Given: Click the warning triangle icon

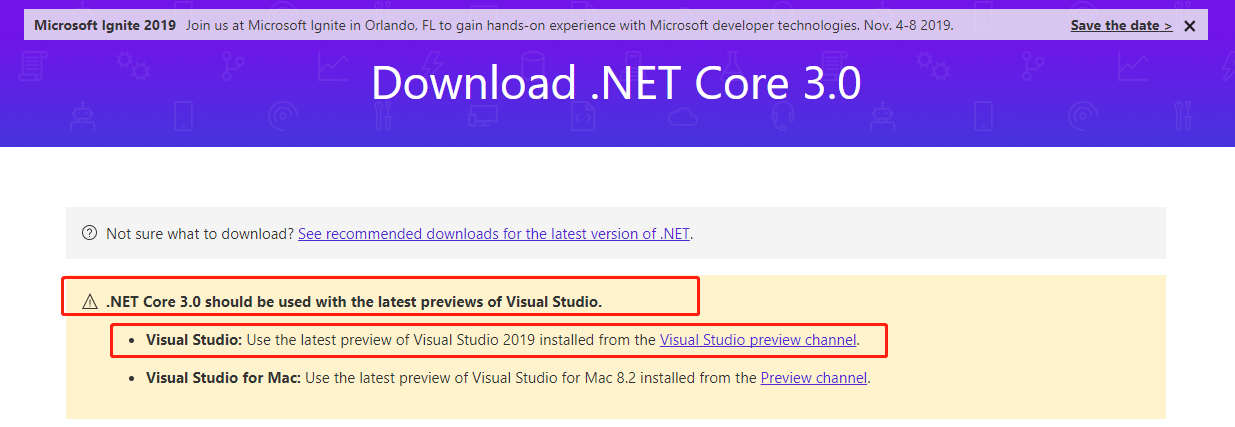Looking at the screenshot, I should (90, 301).
